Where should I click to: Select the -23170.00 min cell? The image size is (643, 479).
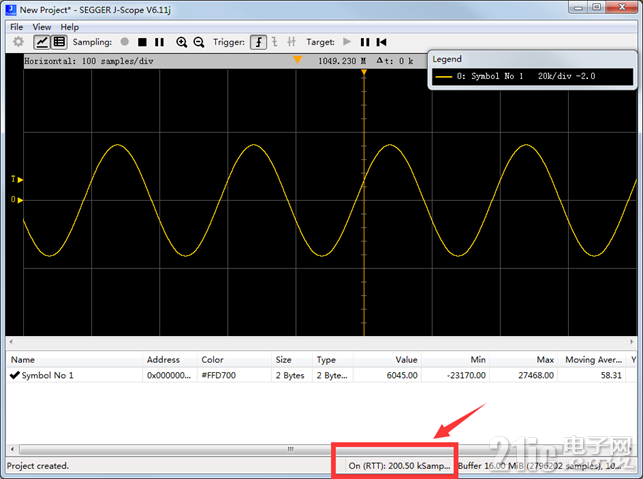pos(455,375)
